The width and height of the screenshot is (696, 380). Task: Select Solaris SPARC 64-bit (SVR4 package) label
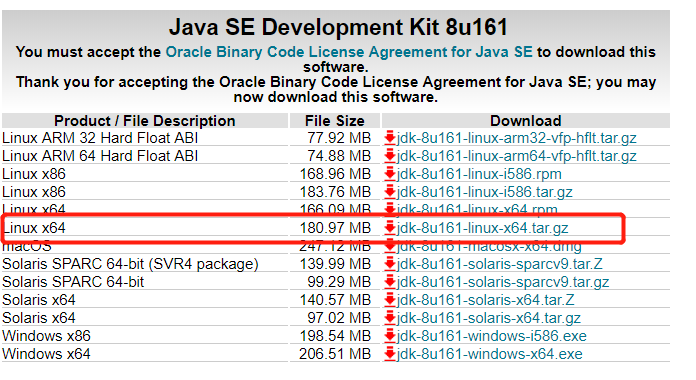pyautogui.click(x=130, y=264)
